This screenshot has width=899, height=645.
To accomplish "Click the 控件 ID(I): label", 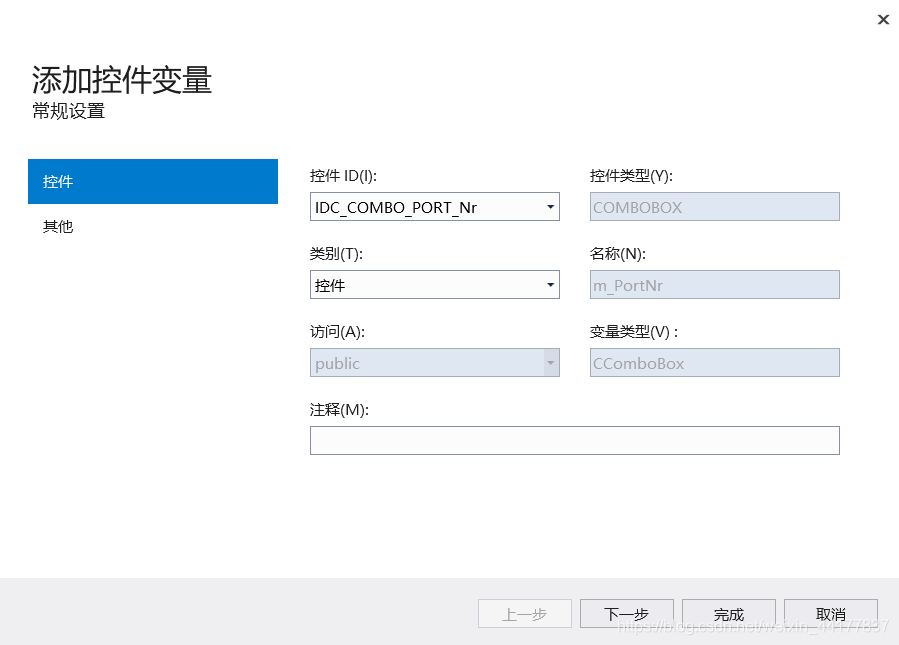I will 343,176.
